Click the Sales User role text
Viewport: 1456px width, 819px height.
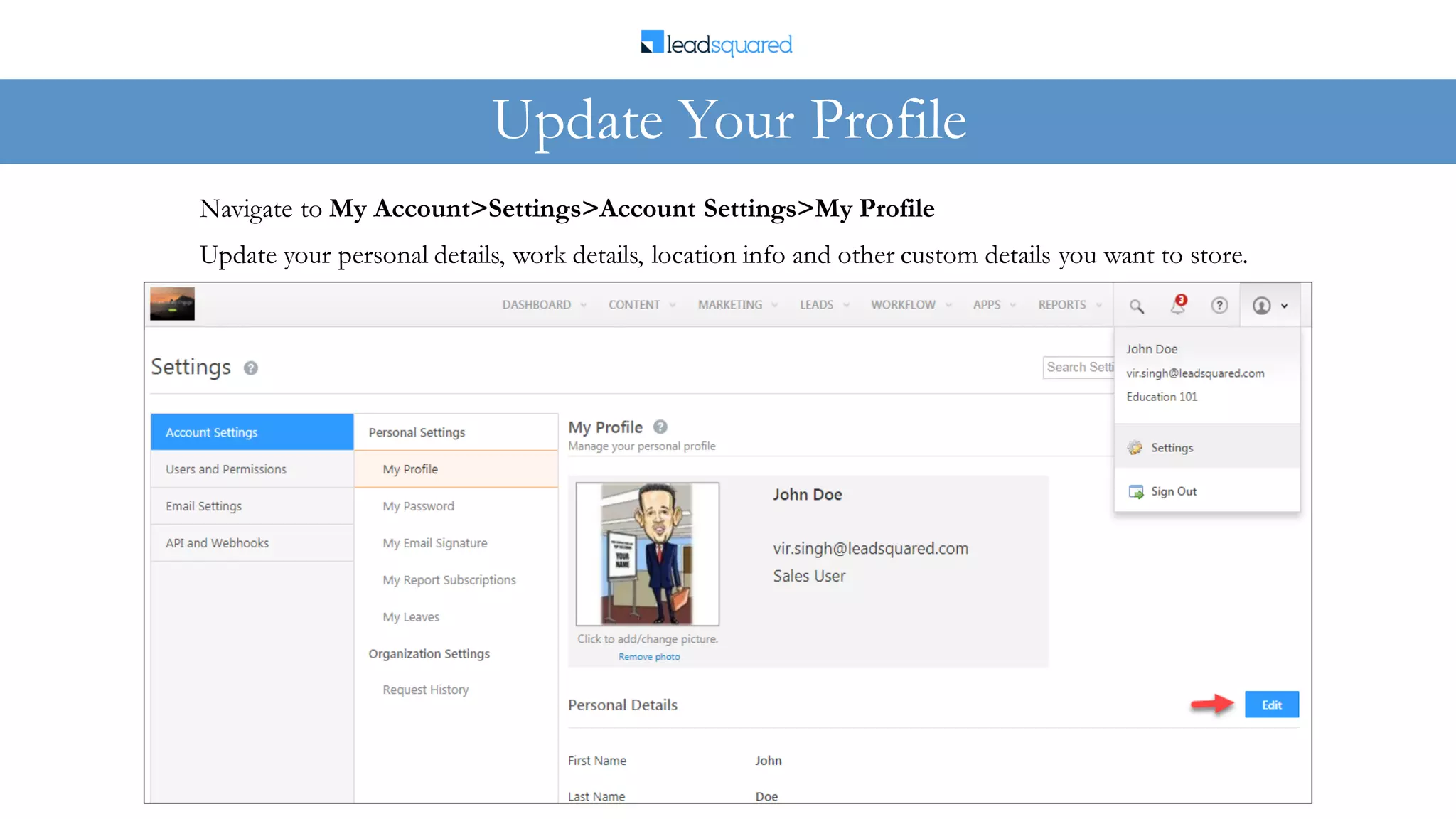[x=809, y=576]
